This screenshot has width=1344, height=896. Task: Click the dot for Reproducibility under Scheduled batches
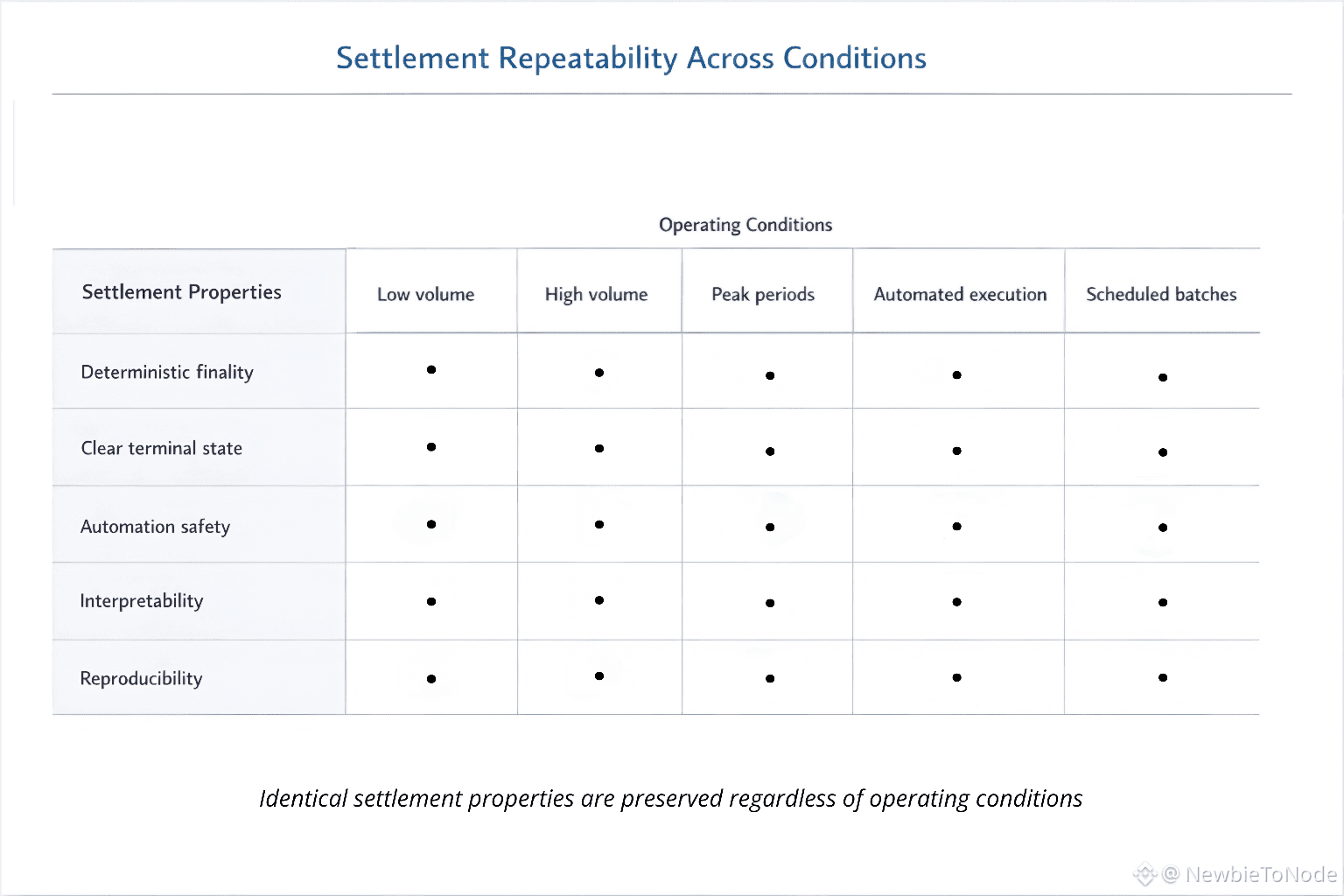point(1163,677)
